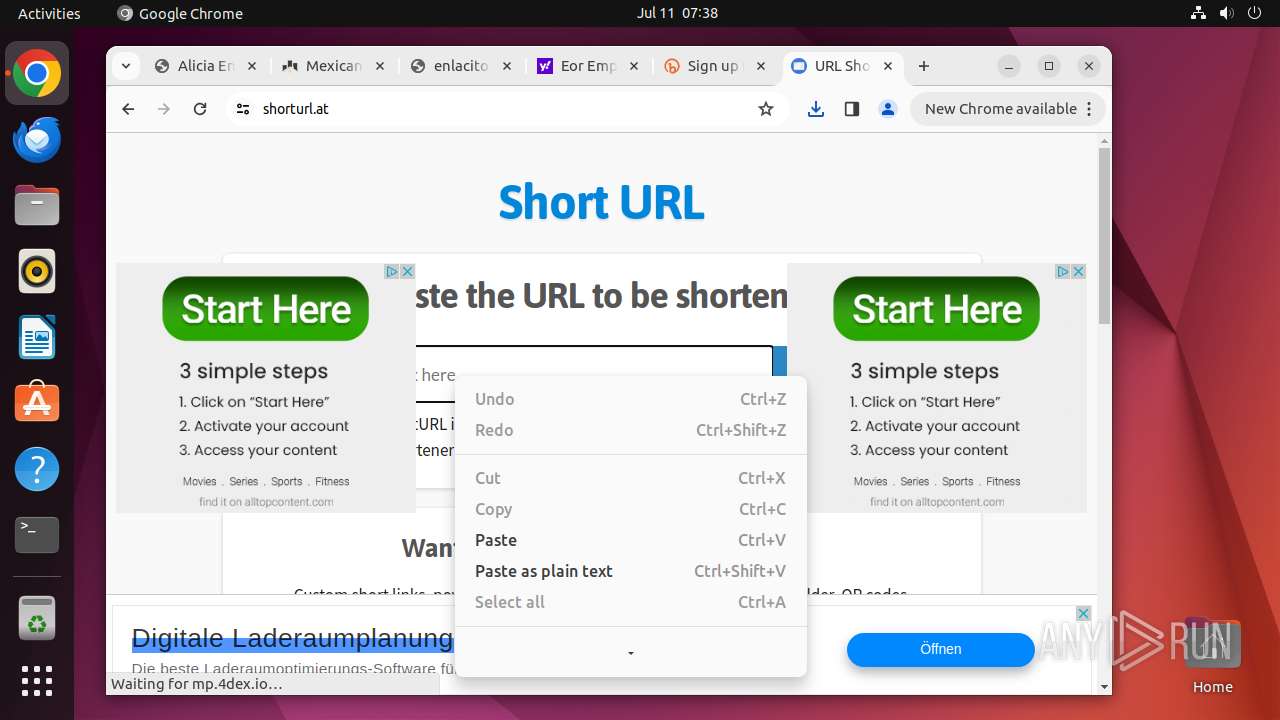The image size is (1280, 720).
Task: Open the Google Chrome app menu in the top bar
Action: click(x=180, y=13)
